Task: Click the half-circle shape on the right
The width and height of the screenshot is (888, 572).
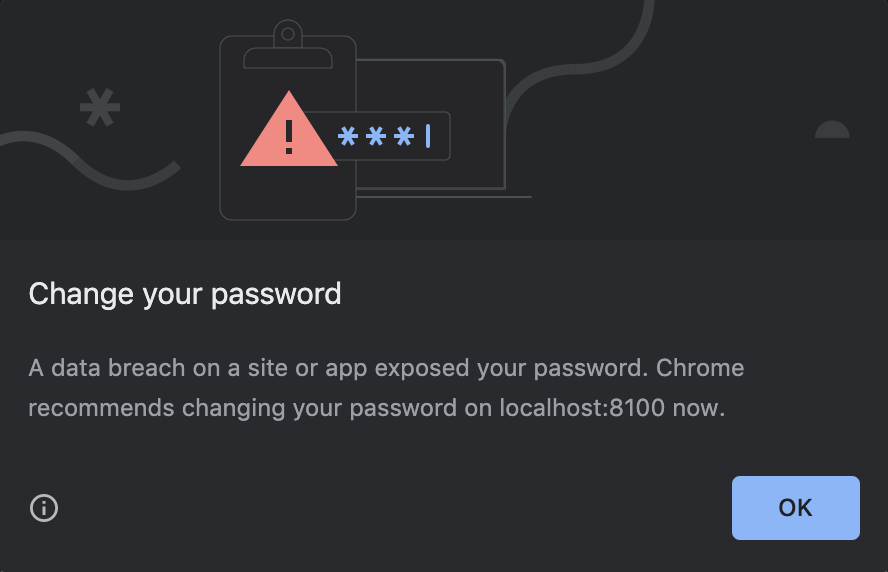Action: [x=832, y=130]
